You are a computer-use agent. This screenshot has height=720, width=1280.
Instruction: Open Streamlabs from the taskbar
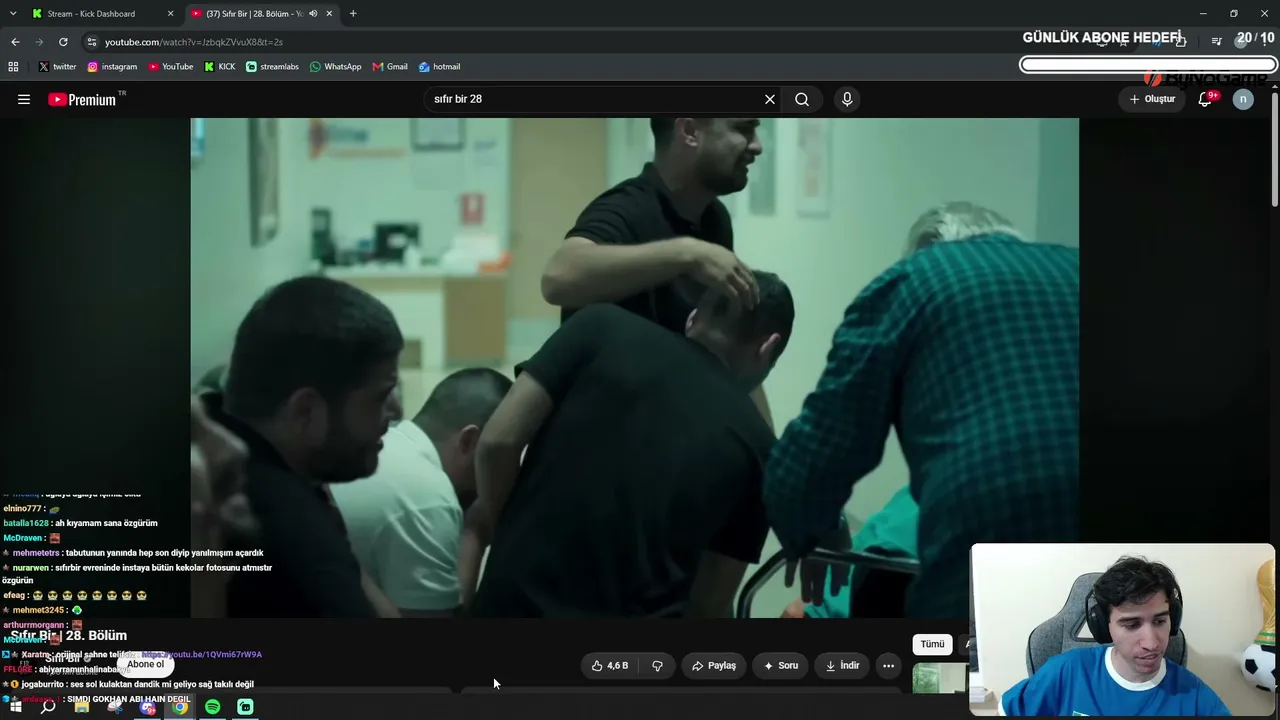(x=245, y=707)
